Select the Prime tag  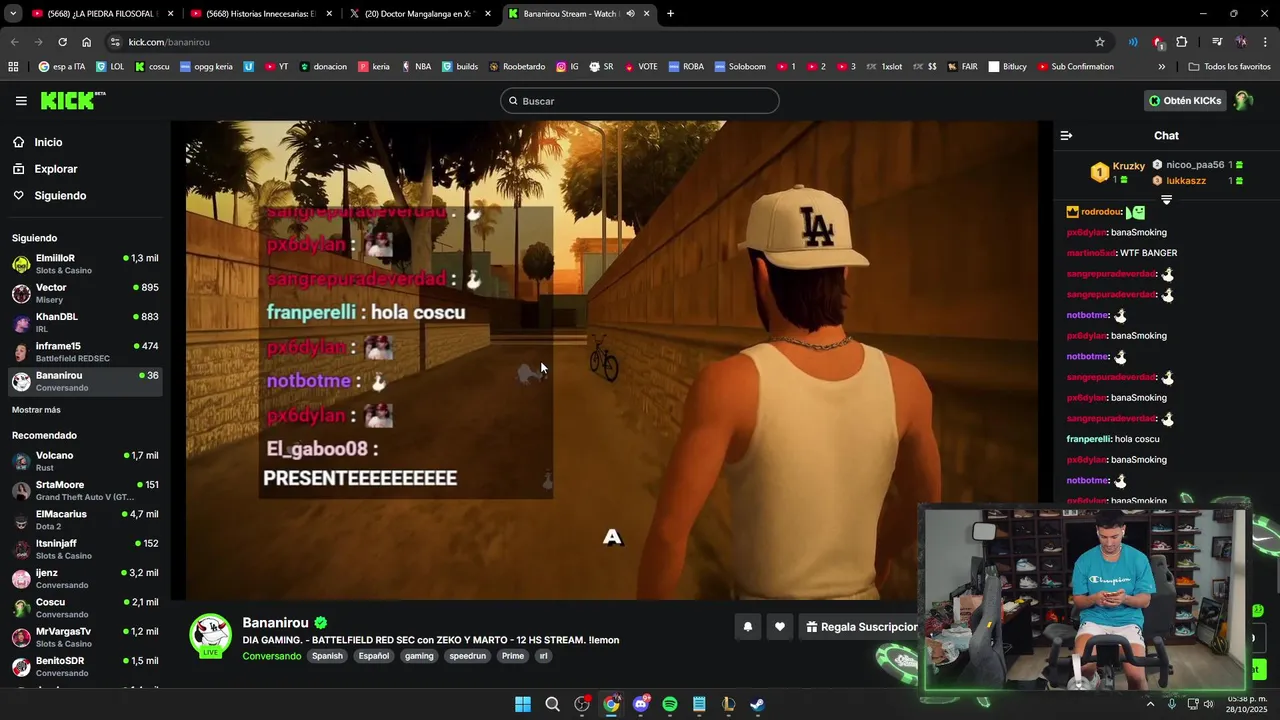pyautogui.click(x=513, y=656)
